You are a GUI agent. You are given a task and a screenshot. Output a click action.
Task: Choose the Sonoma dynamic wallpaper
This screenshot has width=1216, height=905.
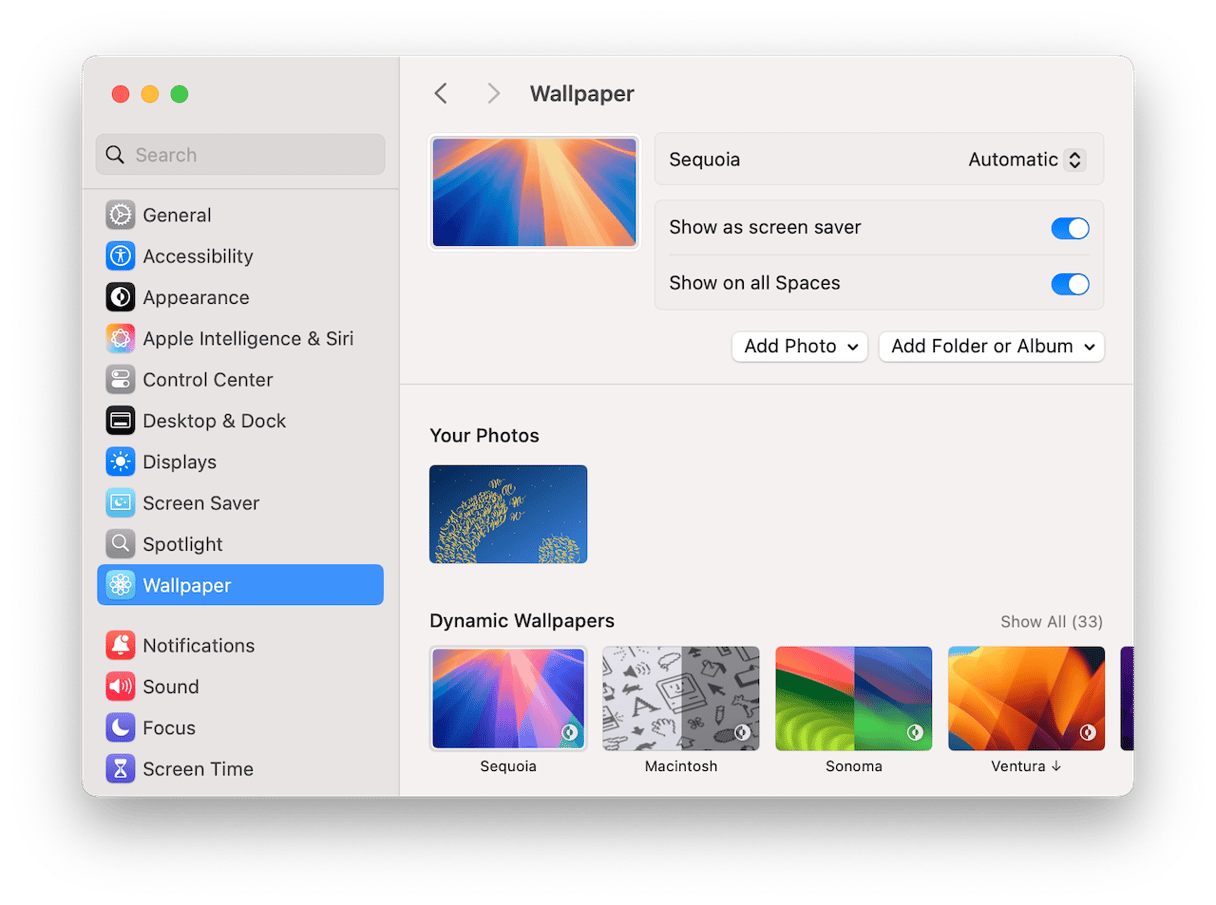pos(853,698)
